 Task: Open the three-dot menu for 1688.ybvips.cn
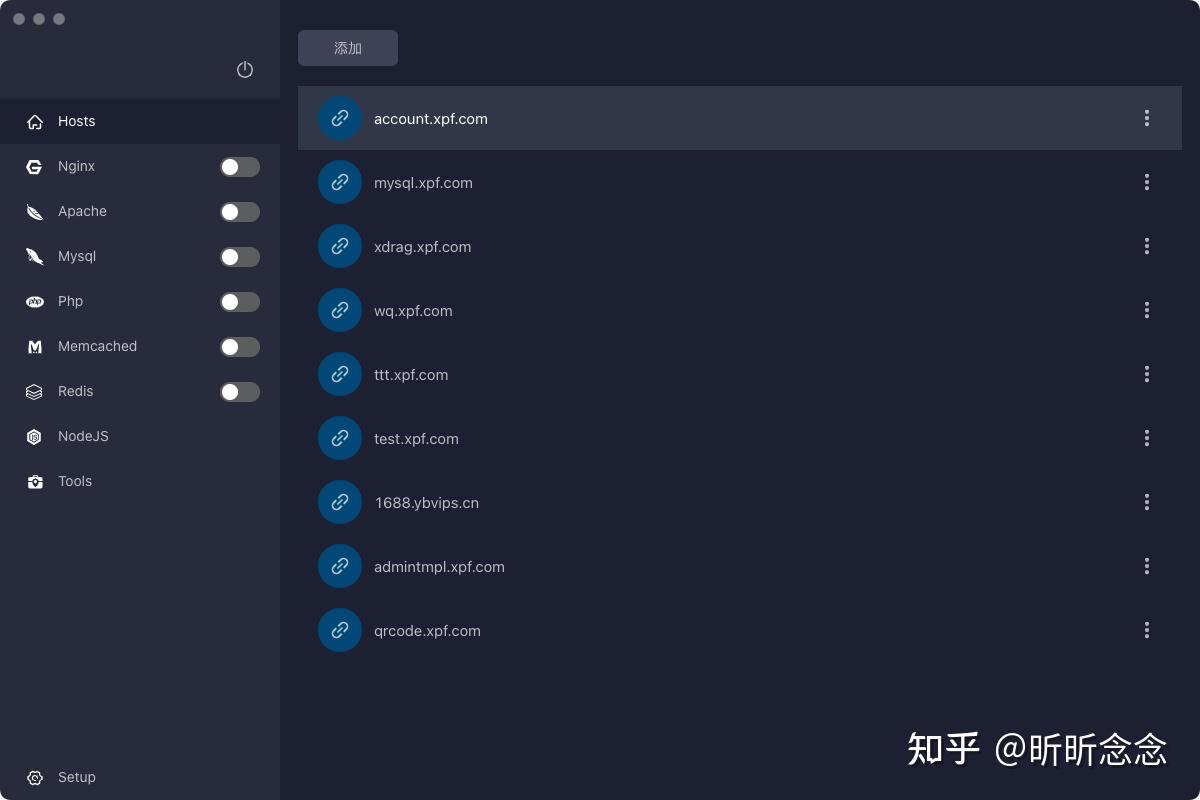click(x=1147, y=502)
